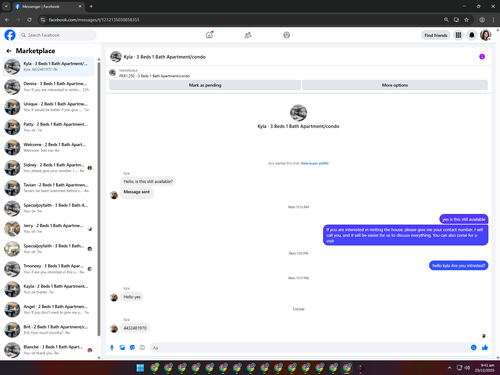Click the More options button
Screen dimensions: 500x375
pyautogui.click(x=395, y=85)
